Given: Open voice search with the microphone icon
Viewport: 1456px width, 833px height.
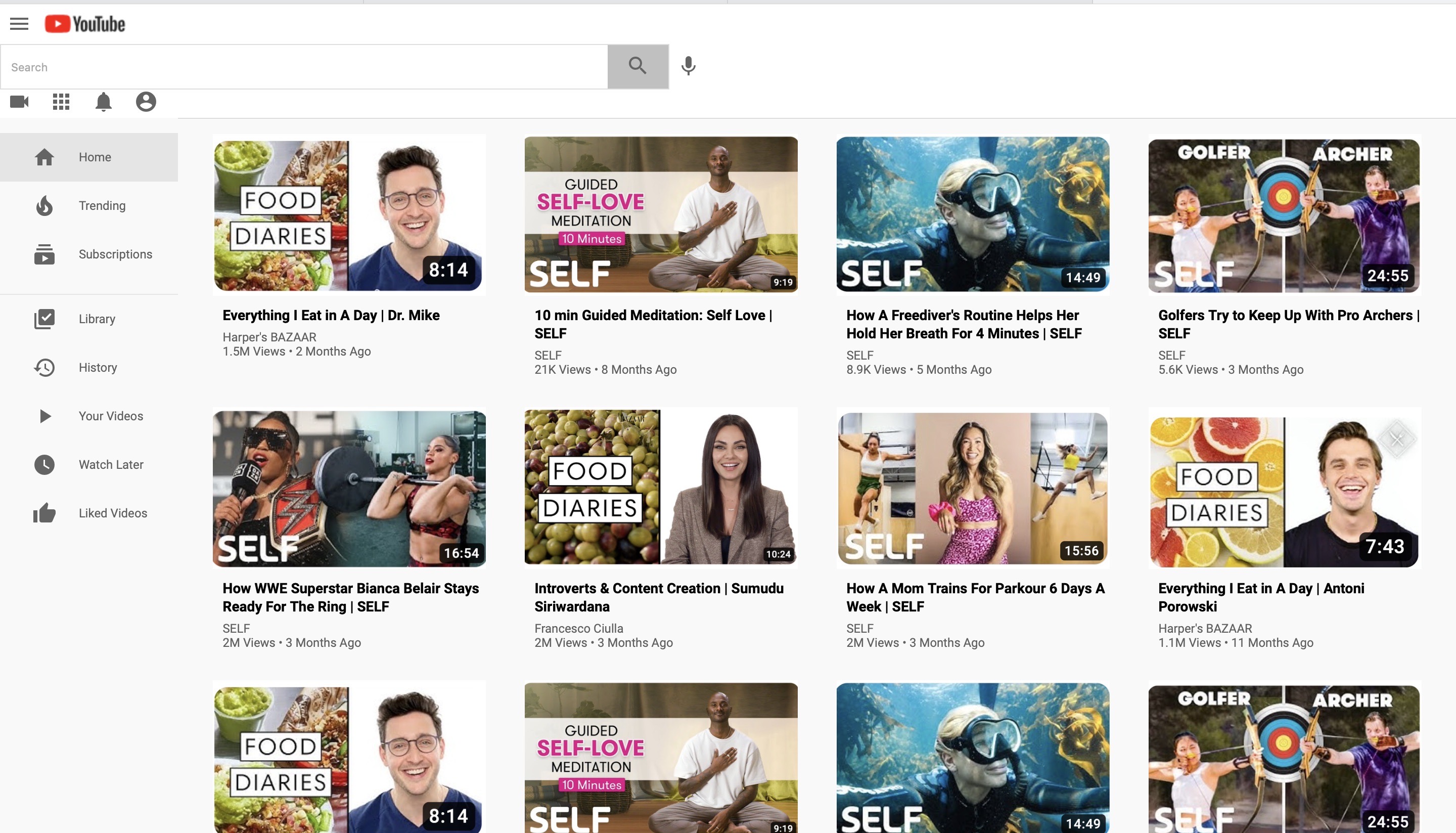Looking at the screenshot, I should click(x=688, y=66).
